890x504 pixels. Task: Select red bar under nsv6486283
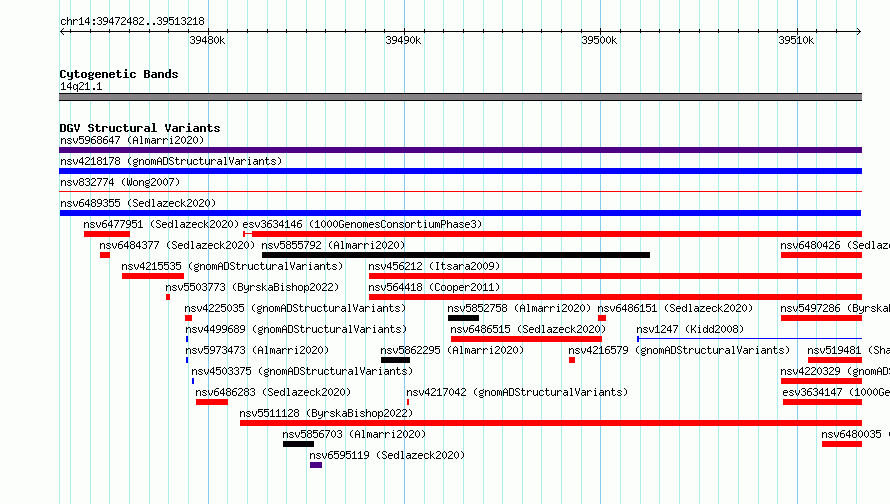212,402
